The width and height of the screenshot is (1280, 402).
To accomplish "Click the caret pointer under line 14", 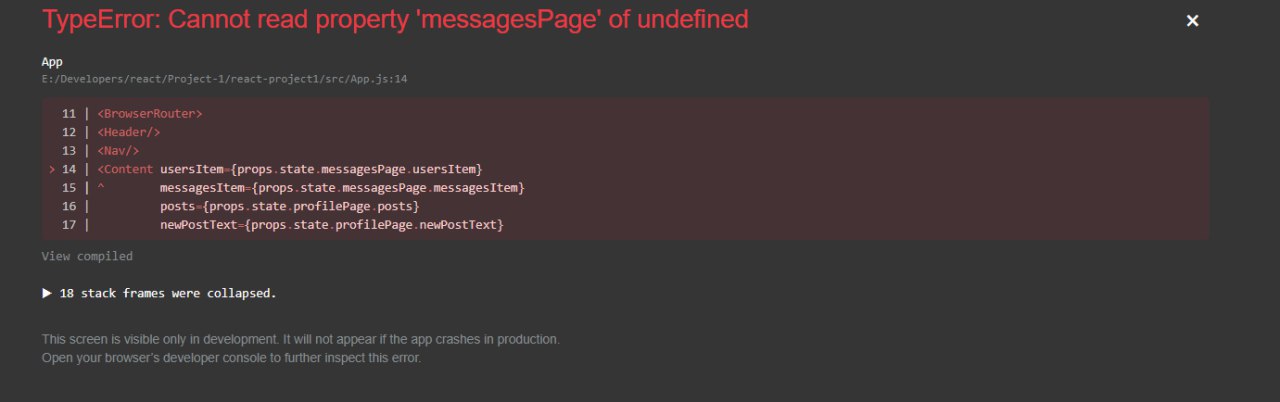I will tap(100, 188).
